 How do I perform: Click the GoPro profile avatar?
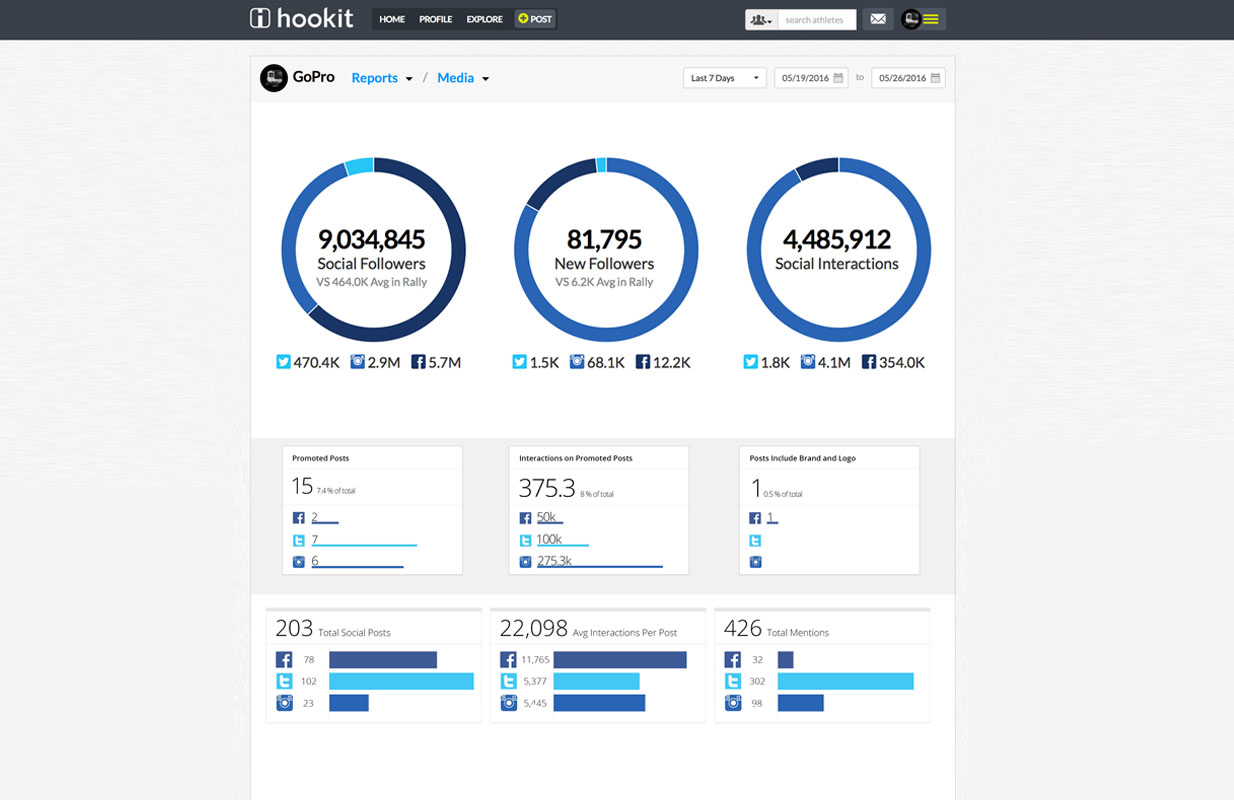coord(273,78)
